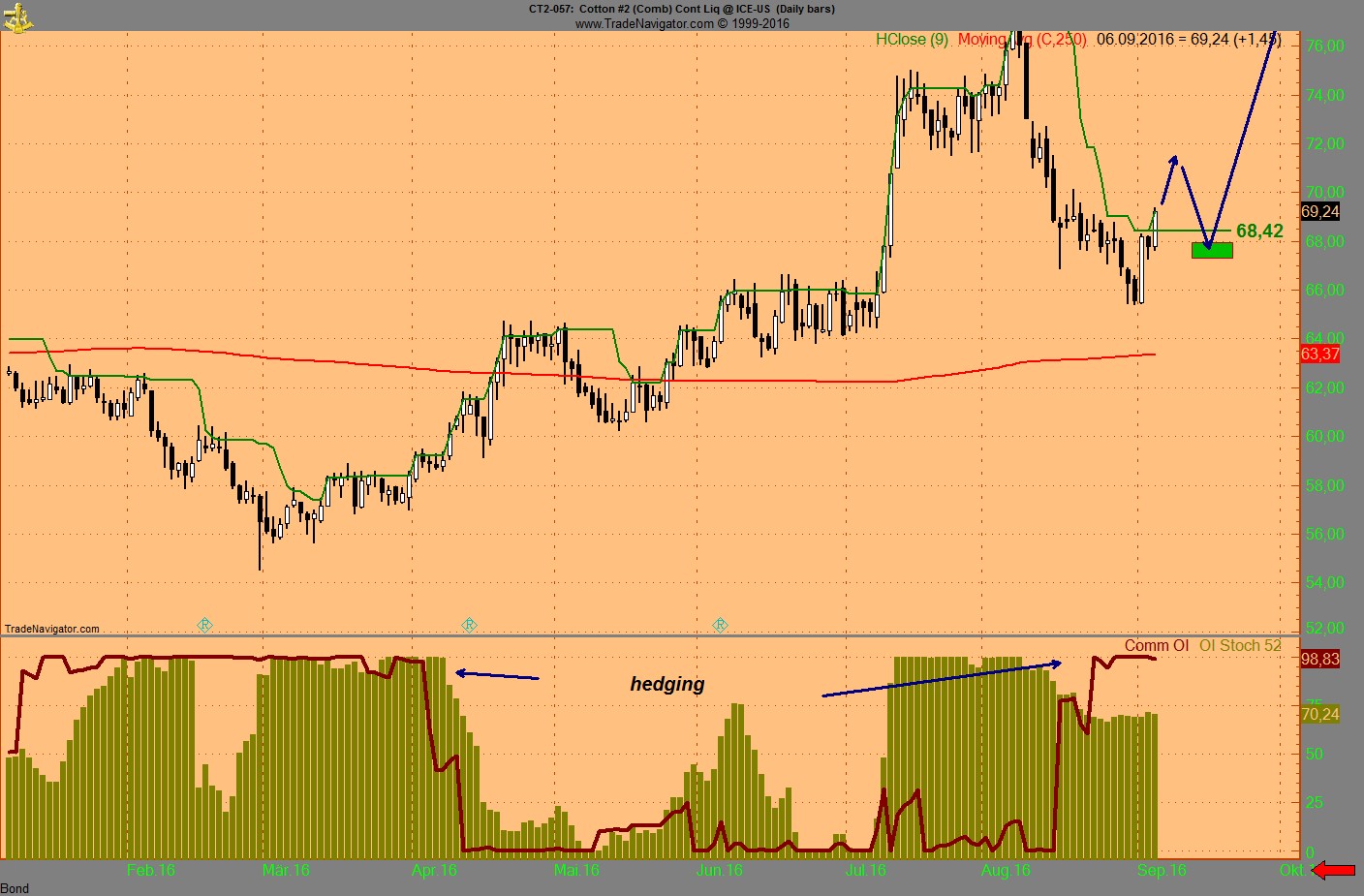The width and height of the screenshot is (1364, 896).
Task: Click the rollover R marker near April
Action: pos(469,625)
